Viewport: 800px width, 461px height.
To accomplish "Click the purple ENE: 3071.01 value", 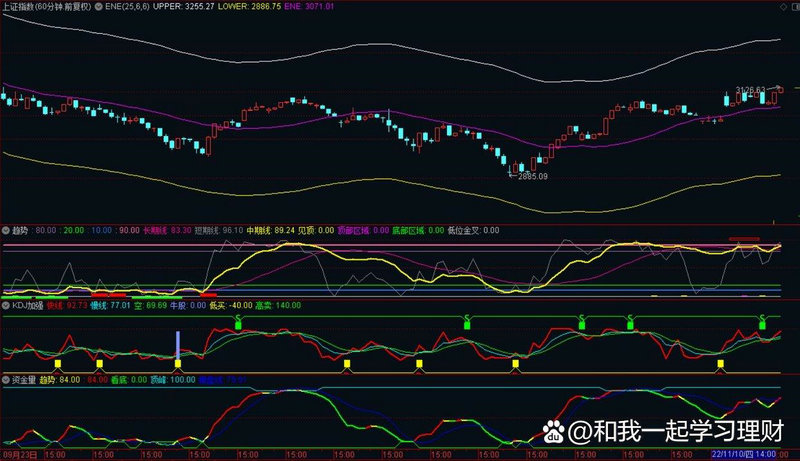I will pyautogui.click(x=309, y=7).
